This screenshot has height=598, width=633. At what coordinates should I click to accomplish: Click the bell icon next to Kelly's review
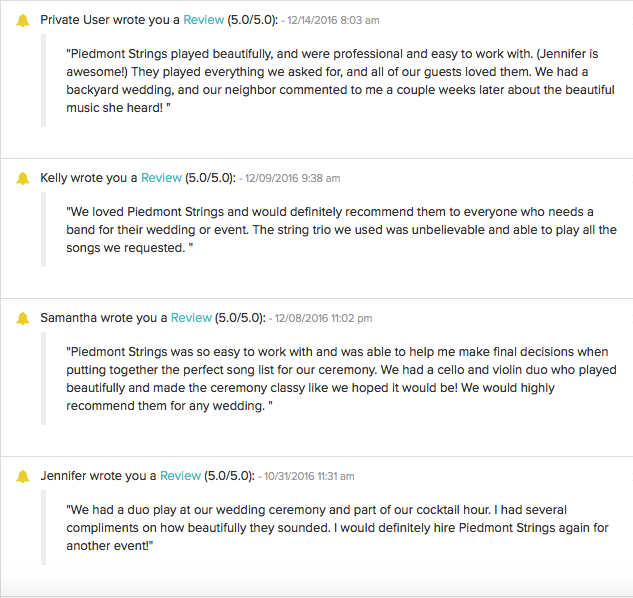click(x=23, y=178)
